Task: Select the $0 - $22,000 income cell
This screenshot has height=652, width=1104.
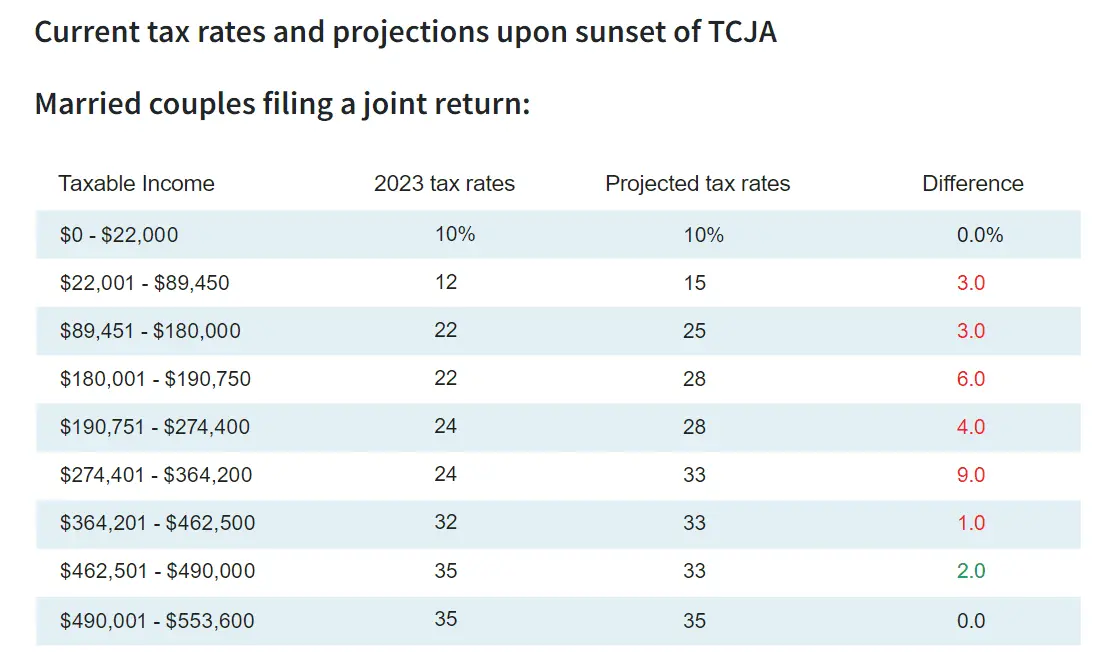Action: point(119,236)
